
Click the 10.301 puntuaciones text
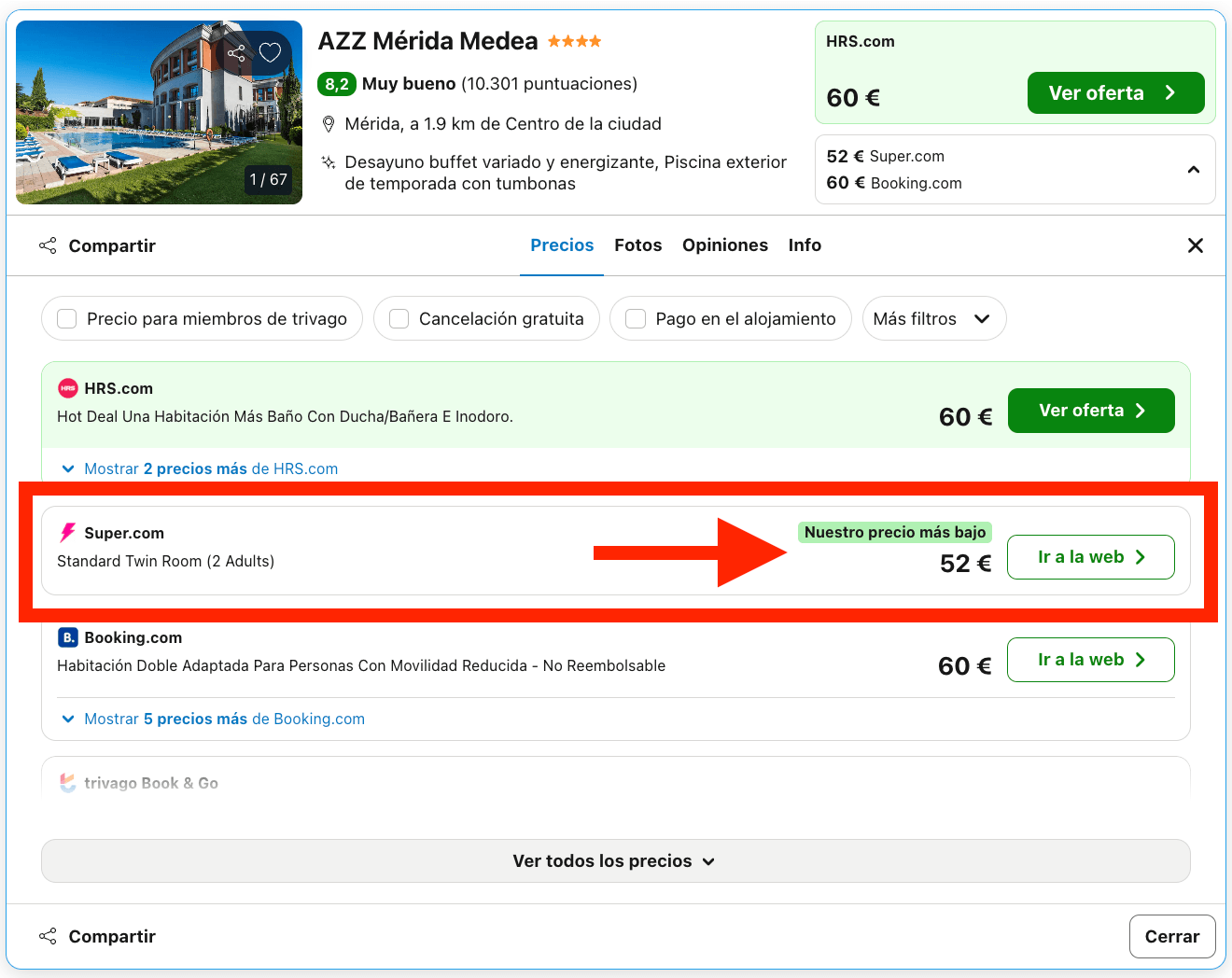[x=550, y=84]
